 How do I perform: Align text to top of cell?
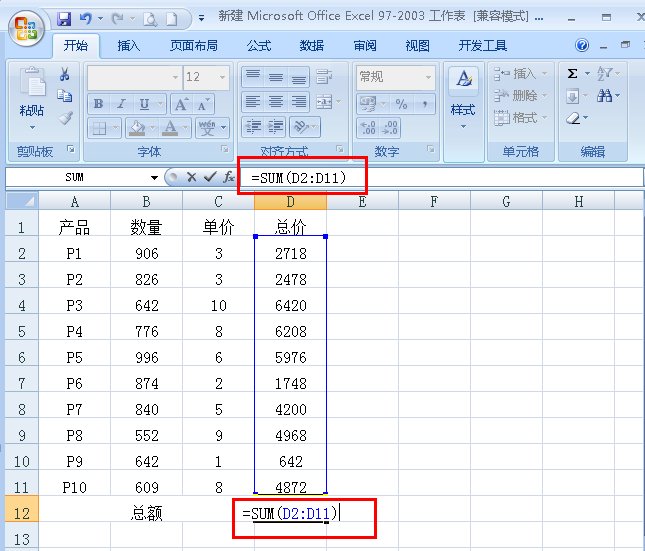[x=253, y=76]
